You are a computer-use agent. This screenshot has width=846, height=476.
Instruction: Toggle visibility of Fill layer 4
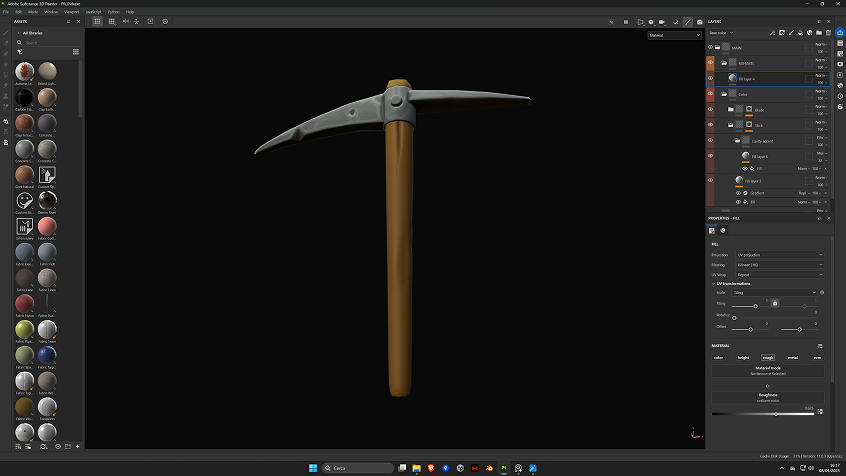coord(711,77)
